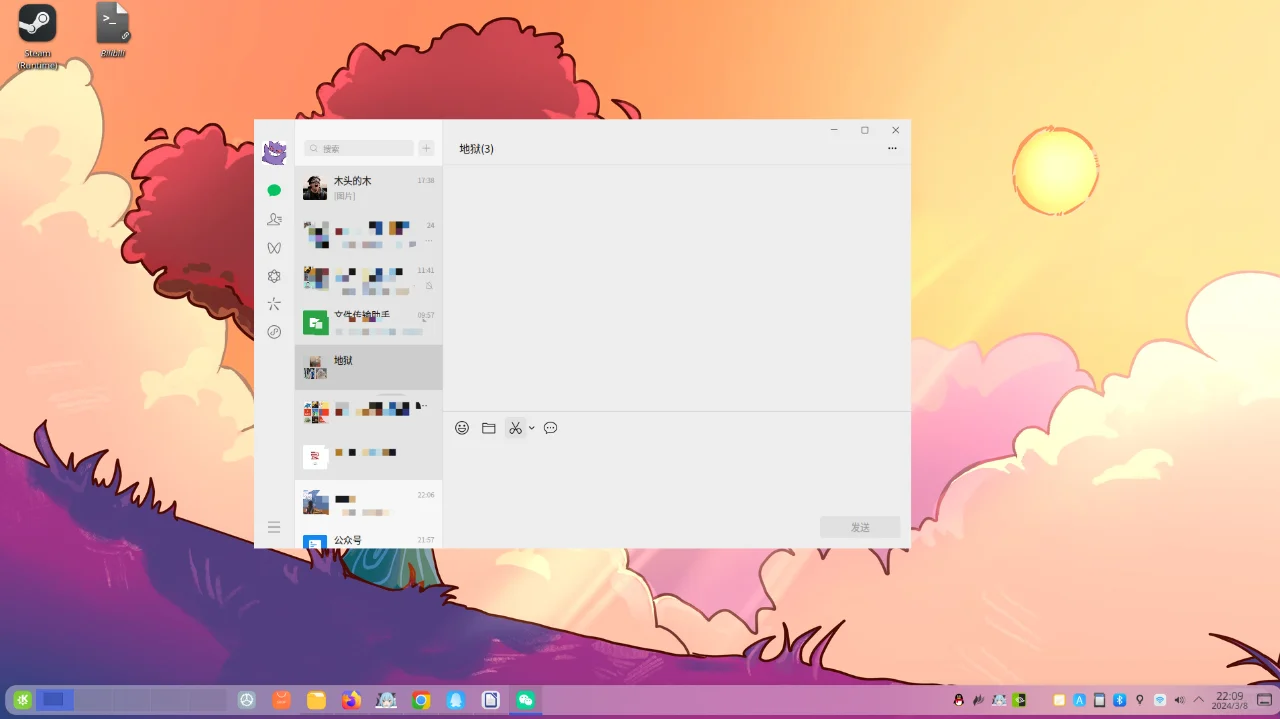Open the volume control tray icon

click(x=1180, y=700)
